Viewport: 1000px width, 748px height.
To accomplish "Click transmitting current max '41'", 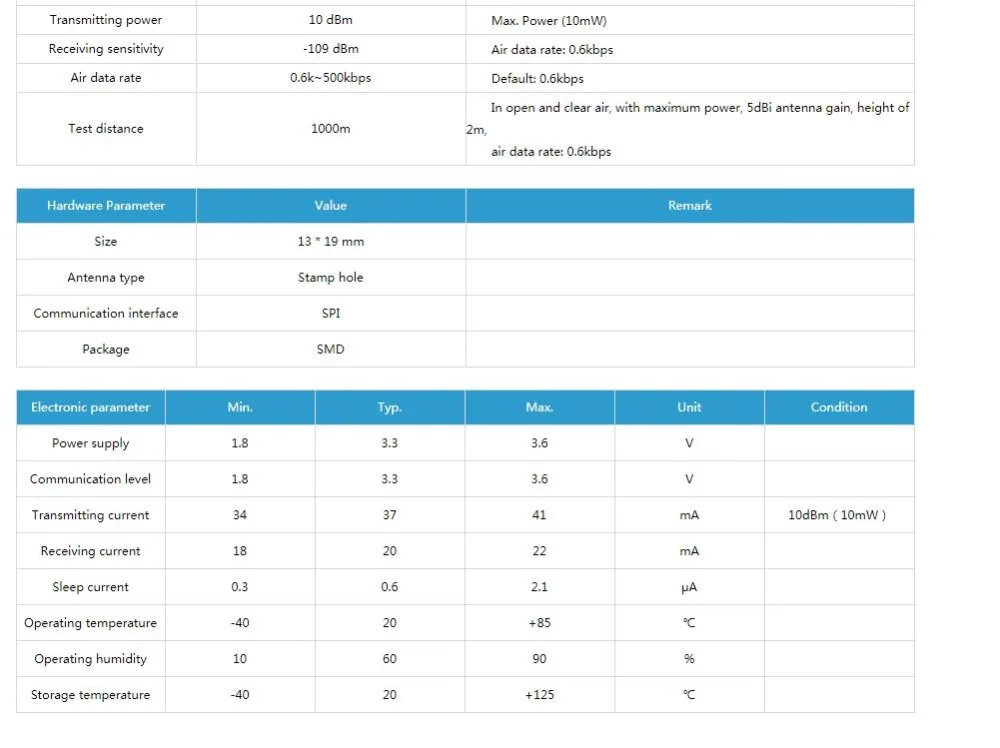I will [x=540, y=515].
